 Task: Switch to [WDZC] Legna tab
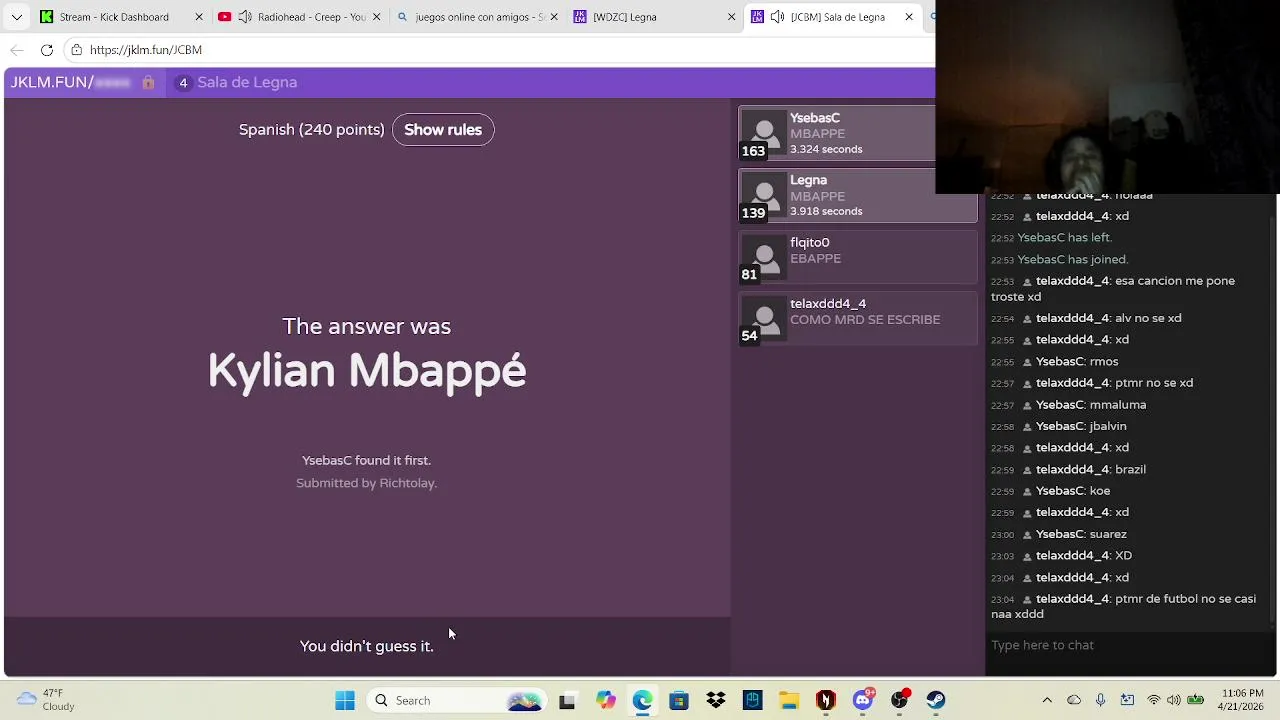pos(655,17)
